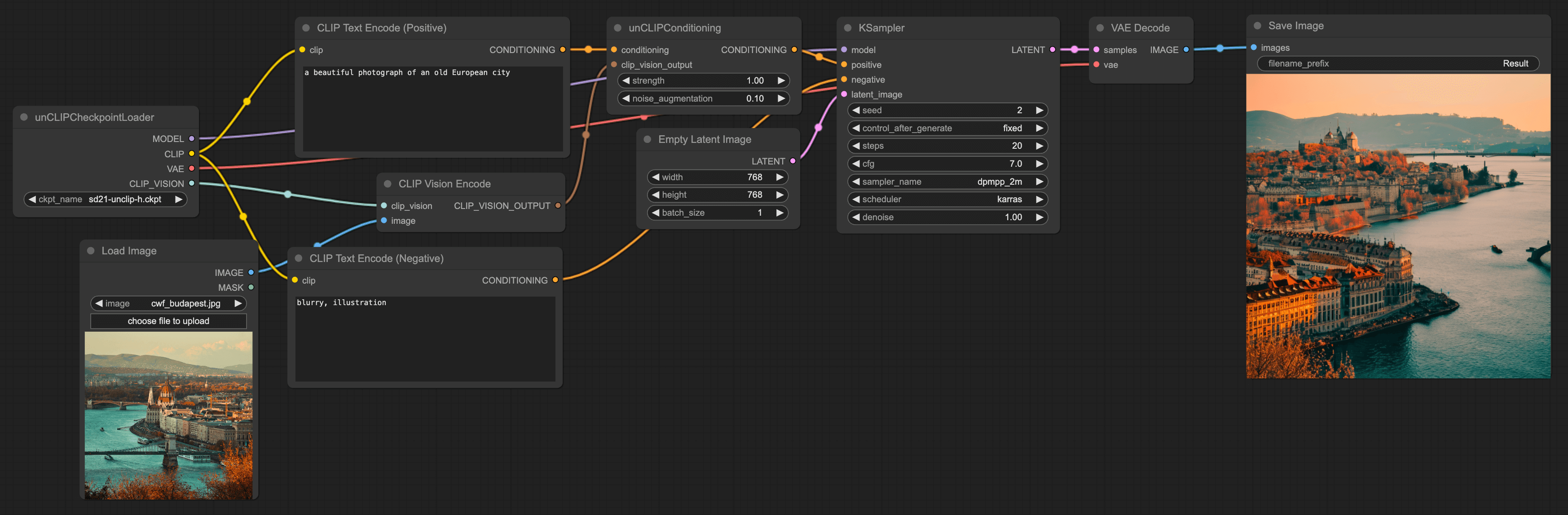This screenshot has width=1568, height=515.
Task: Collapse the unCLIPCheckpointLoader node via its title dot
Action: pyautogui.click(x=24, y=117)
